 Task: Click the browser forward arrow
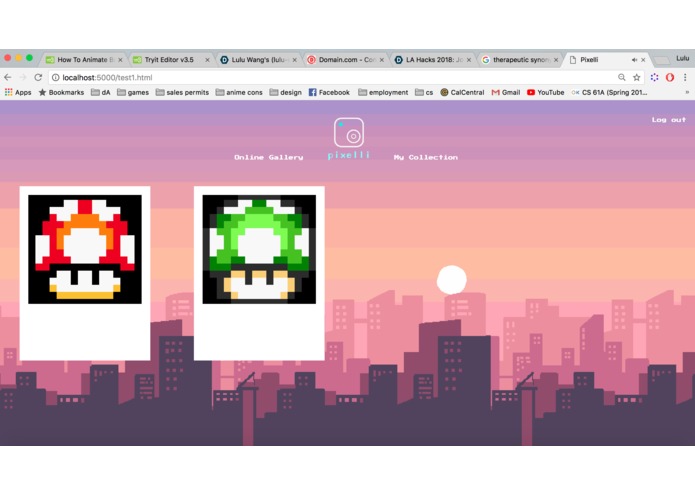point(23,78)
